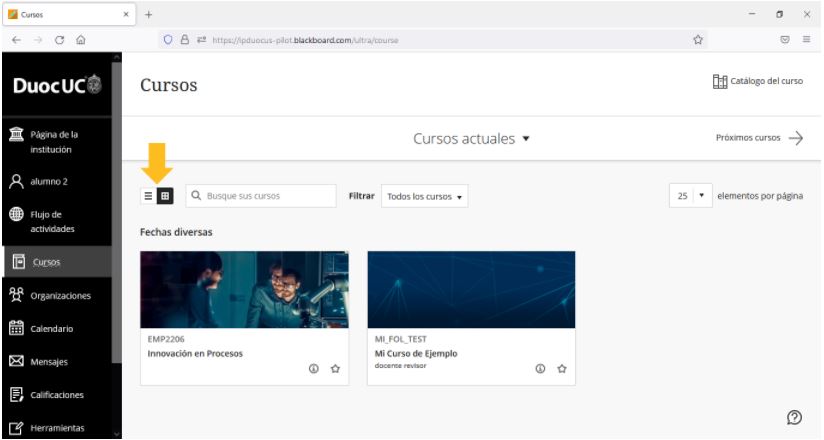Open the Todos los cursos filter dropdown

coord(425,196)
